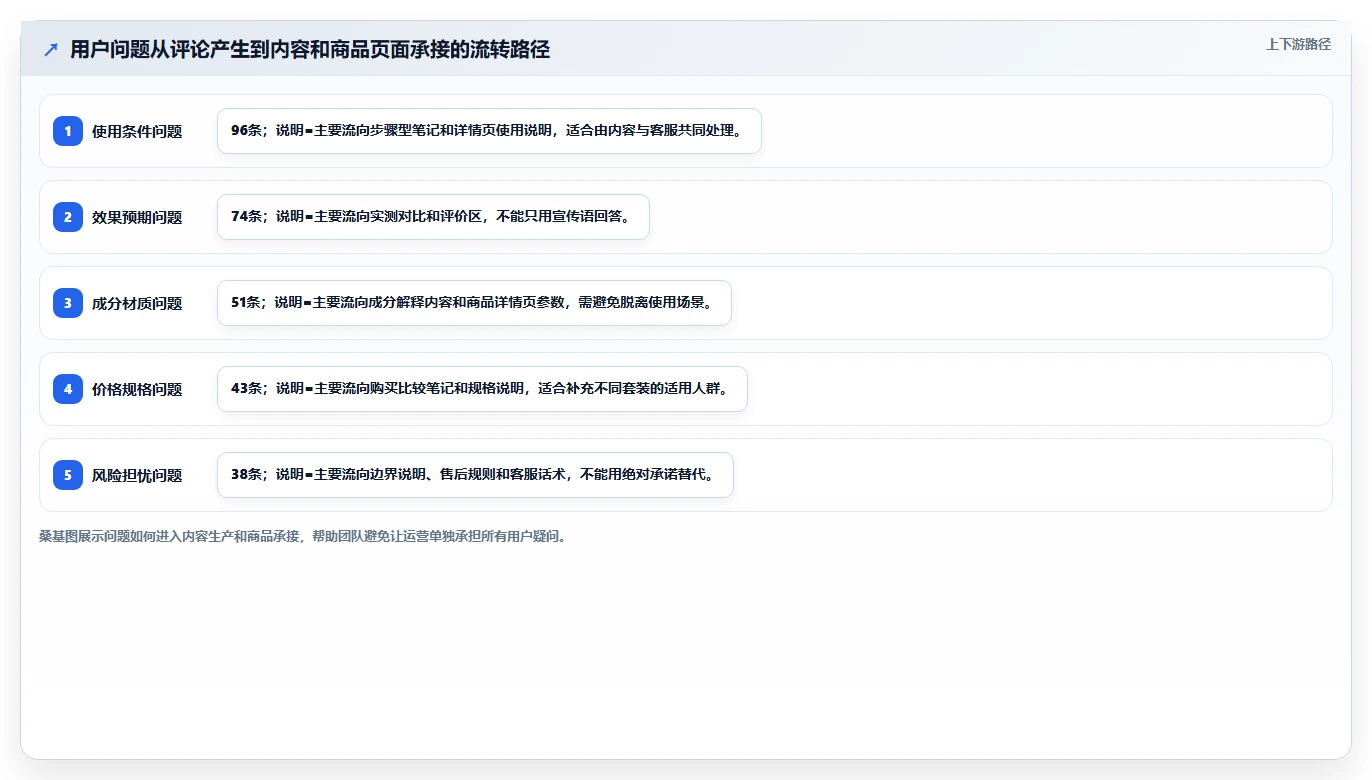This screenshot has height=780, width=1372.
Task: Click the 使用条件问题 label
Action: (x=137, y=131)
